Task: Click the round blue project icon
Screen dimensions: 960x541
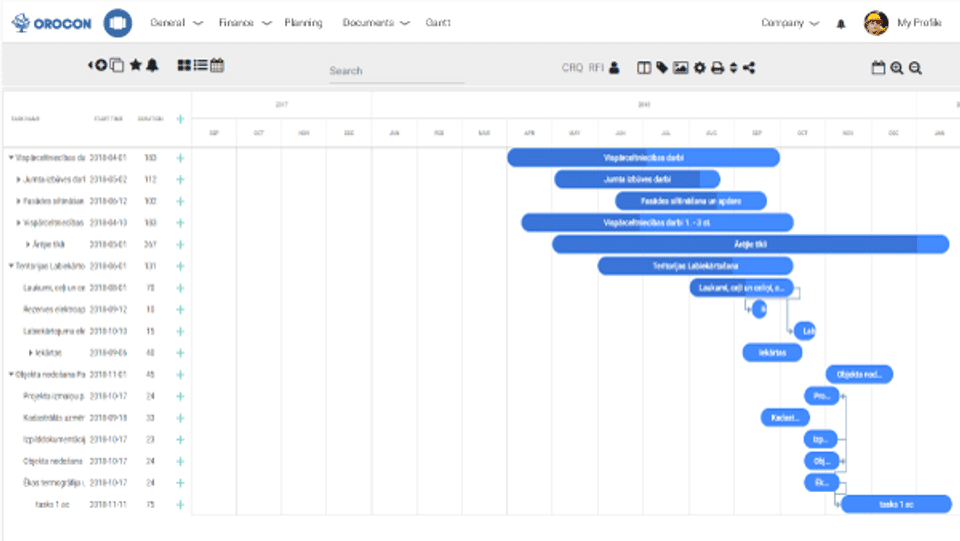Action: 118,23
